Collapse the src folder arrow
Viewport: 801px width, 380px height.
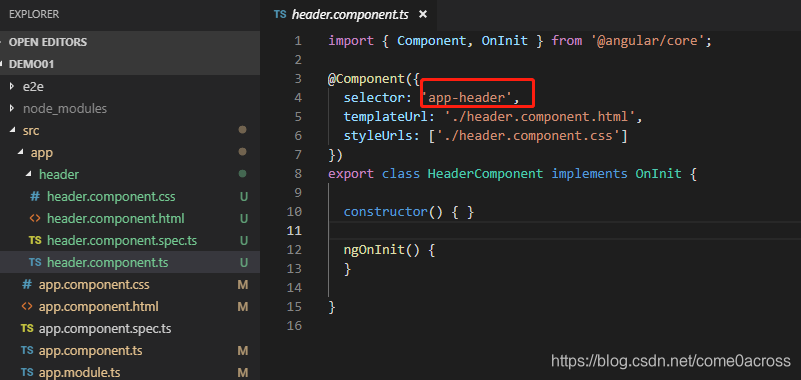[12, 131]
